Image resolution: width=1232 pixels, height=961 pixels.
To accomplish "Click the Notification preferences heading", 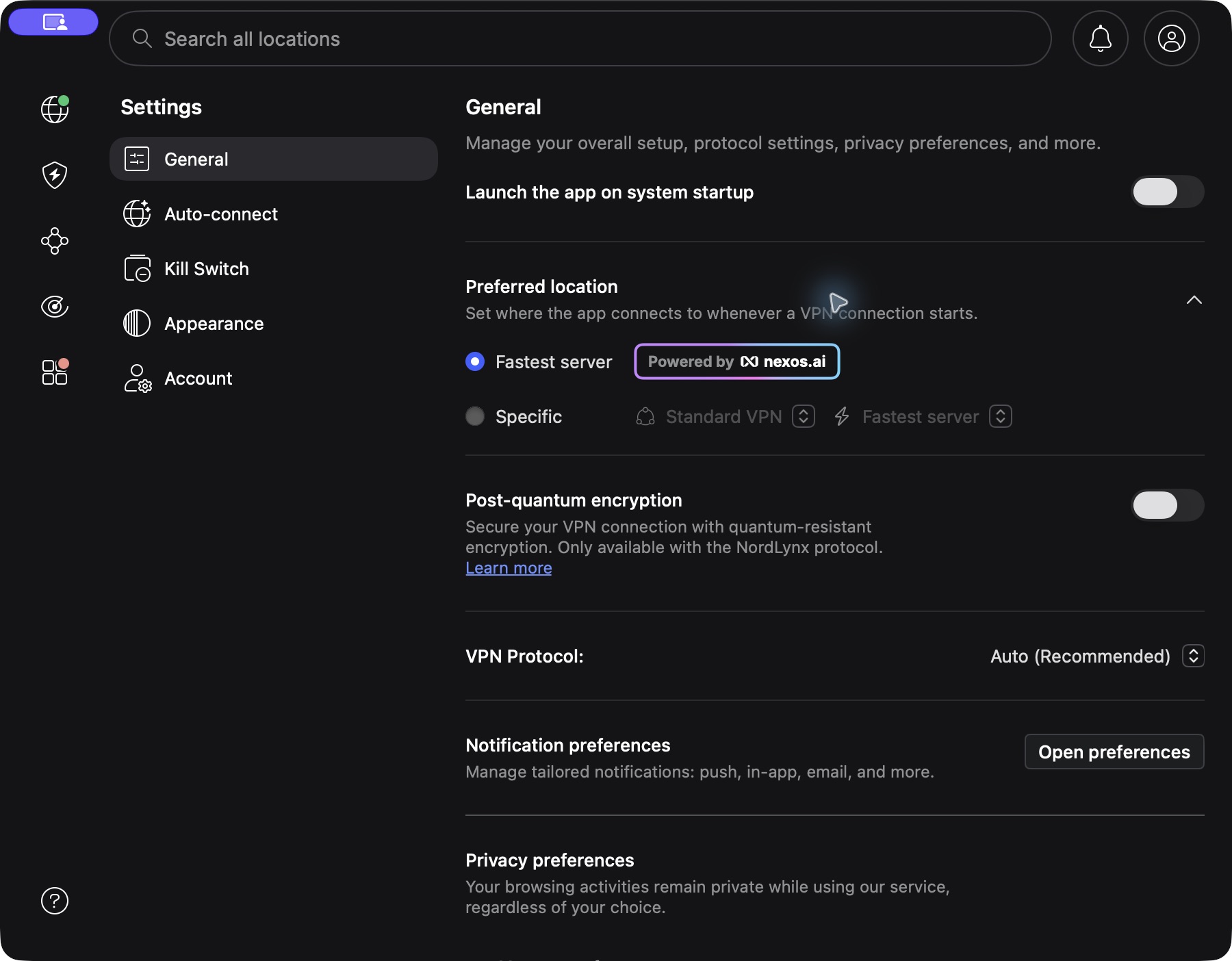I will (568, 745).
